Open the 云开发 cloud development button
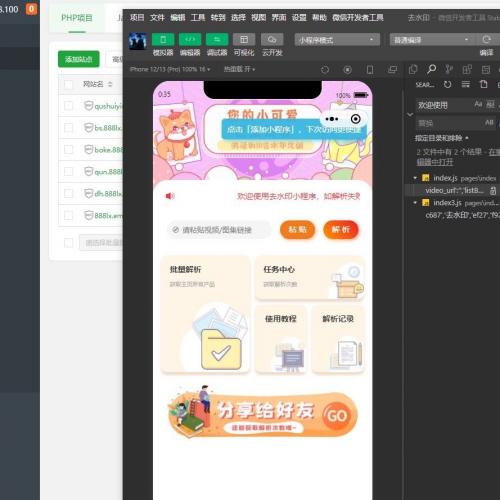The height and width of the screenshot is (500, 500). click(x=272, y=40)
